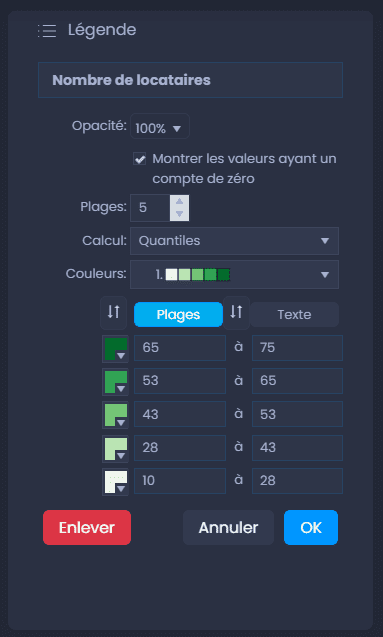Click the sort arrows icon left of Plages

pos(114,312)
